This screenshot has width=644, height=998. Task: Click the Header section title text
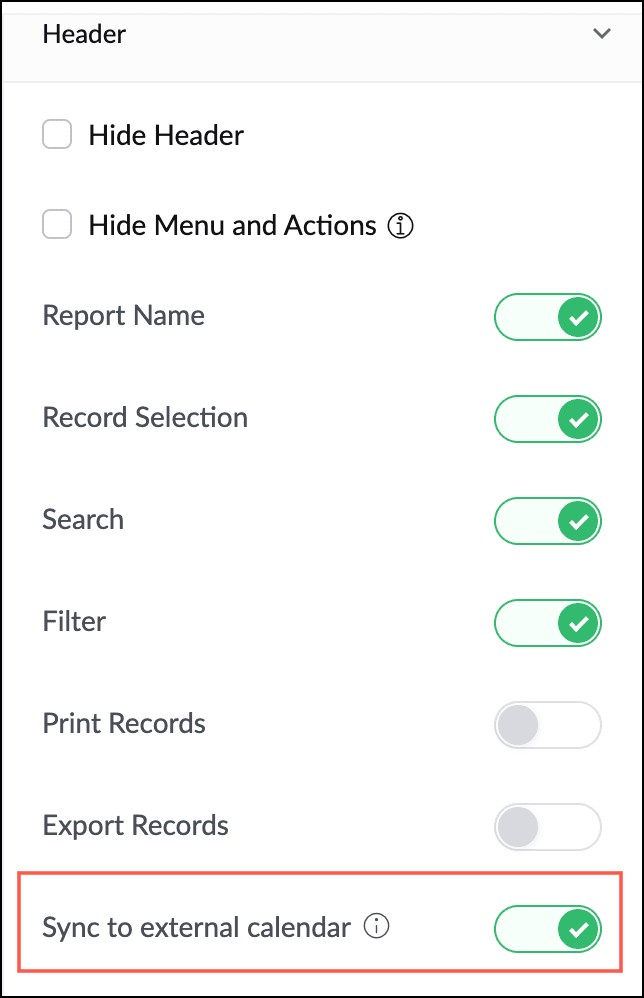tap(84, 34)
